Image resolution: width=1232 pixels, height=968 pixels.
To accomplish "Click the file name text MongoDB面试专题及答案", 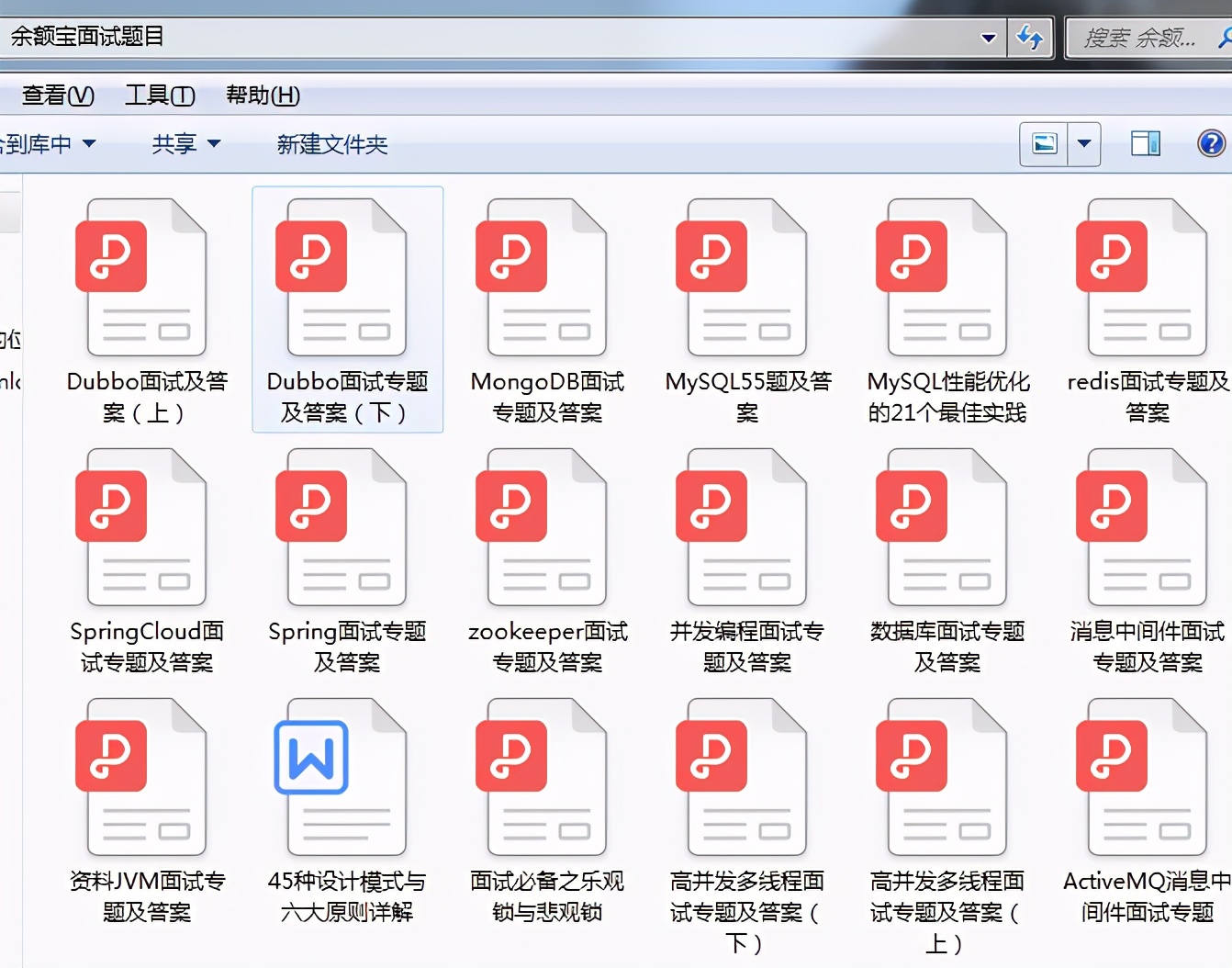I will [548, 397].
